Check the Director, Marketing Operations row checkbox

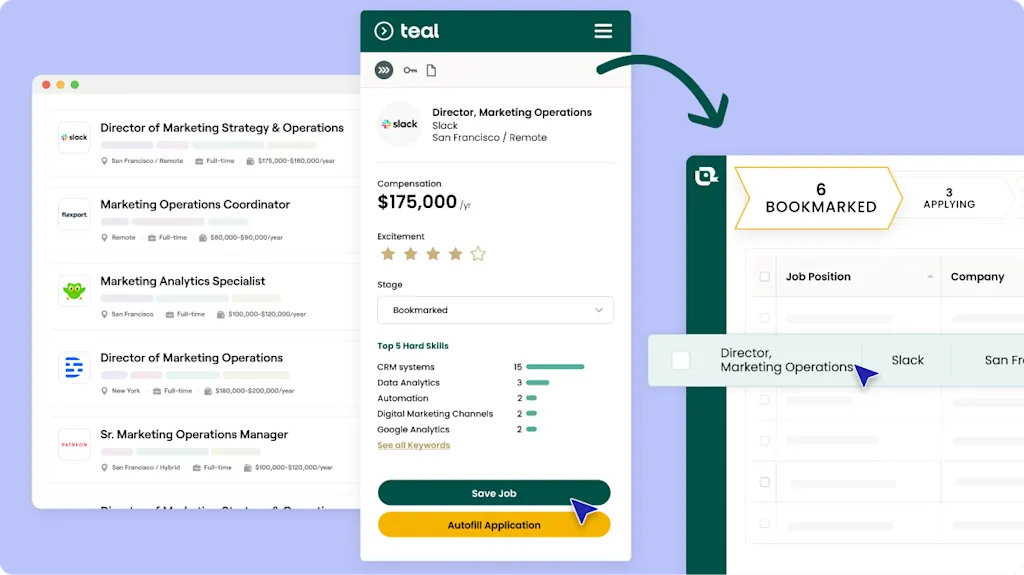click(681, 360)
